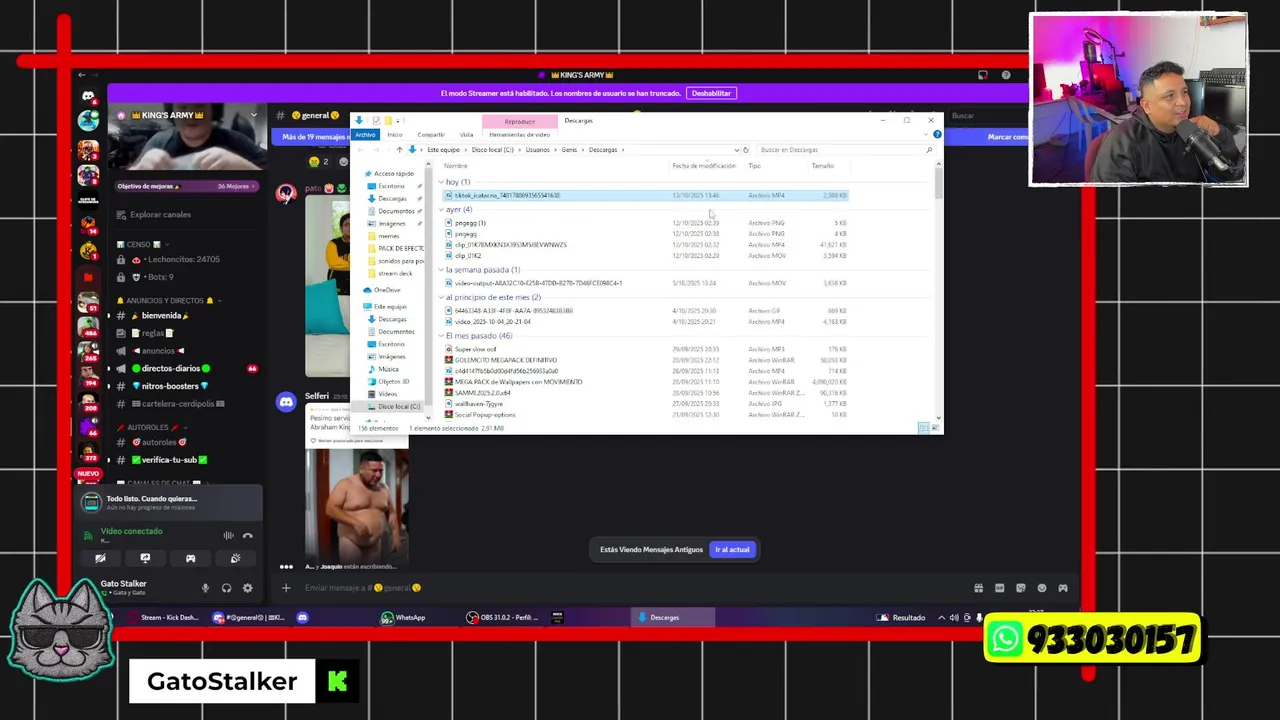Select the tiktok_icatacna MP4 file
The height and width of the screenshot is (720, 1280).
point(645,195)
